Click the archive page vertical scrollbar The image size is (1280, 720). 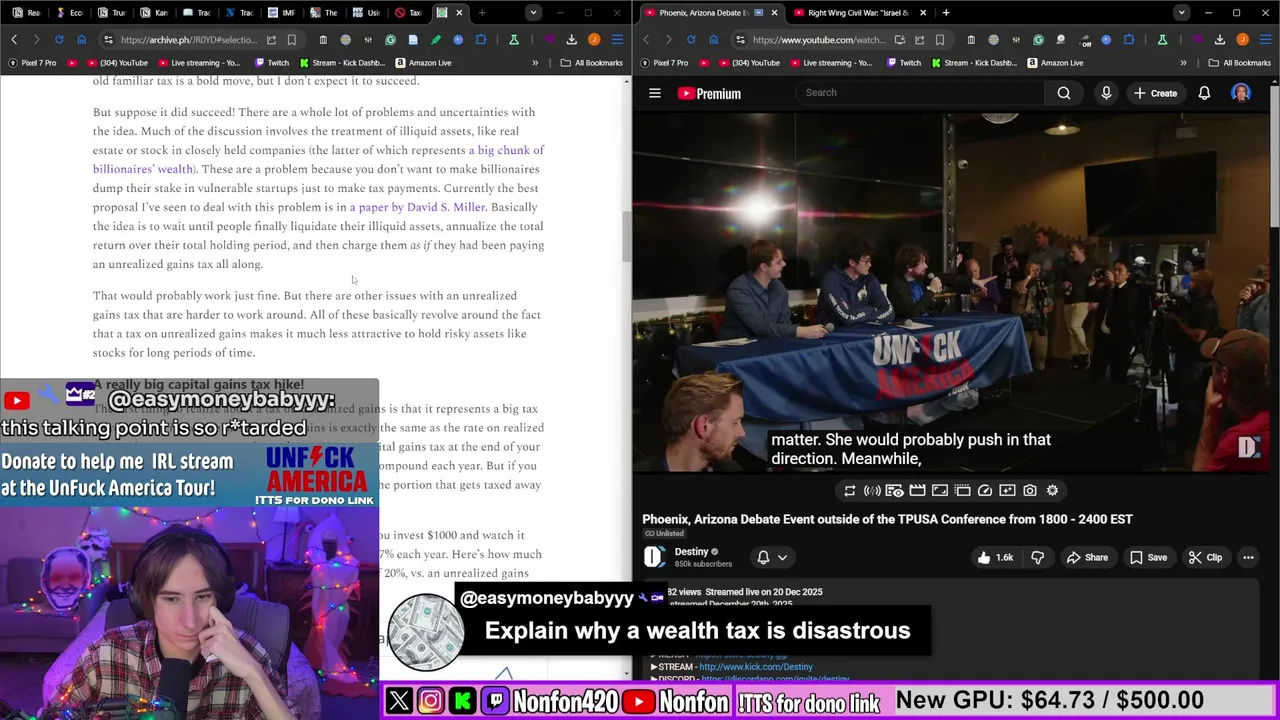(x=627, y=237)
